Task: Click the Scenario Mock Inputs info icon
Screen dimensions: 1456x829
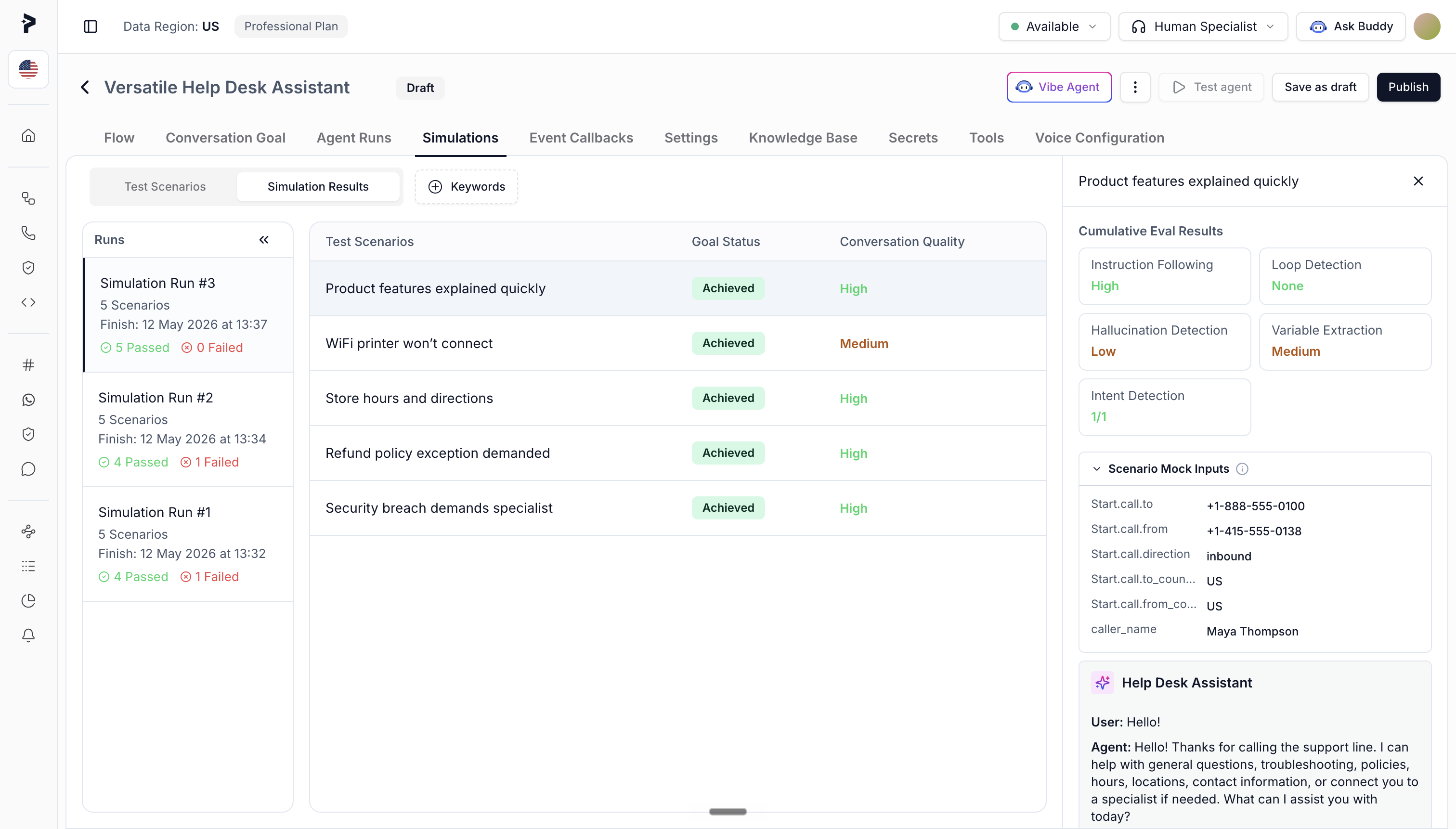Action: tap(1242, 469)
